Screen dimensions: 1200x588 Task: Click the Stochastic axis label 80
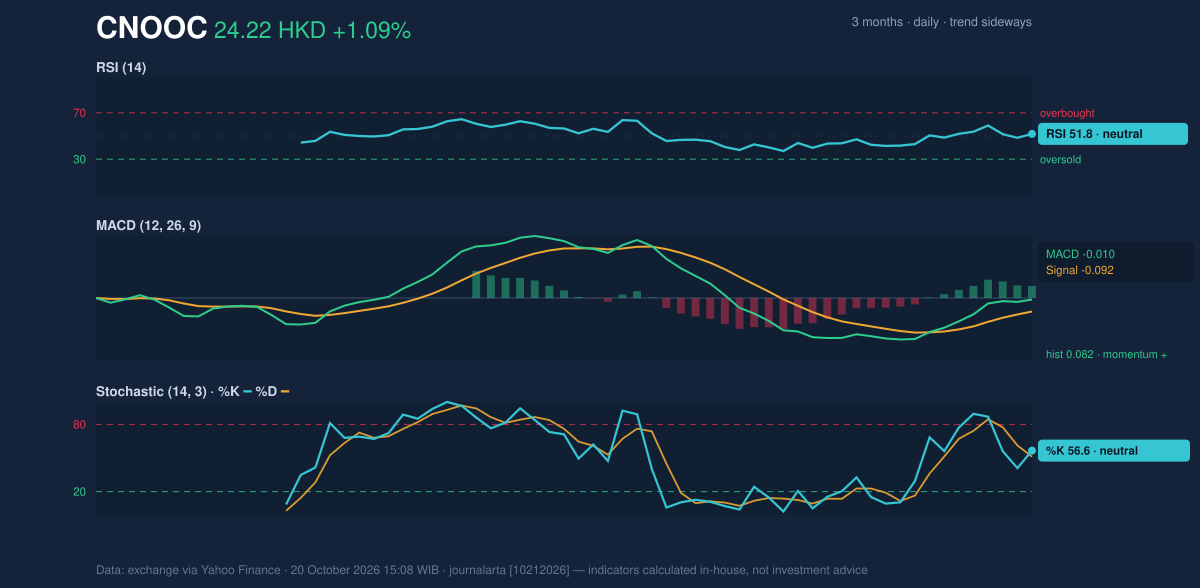tap(79, 425)
